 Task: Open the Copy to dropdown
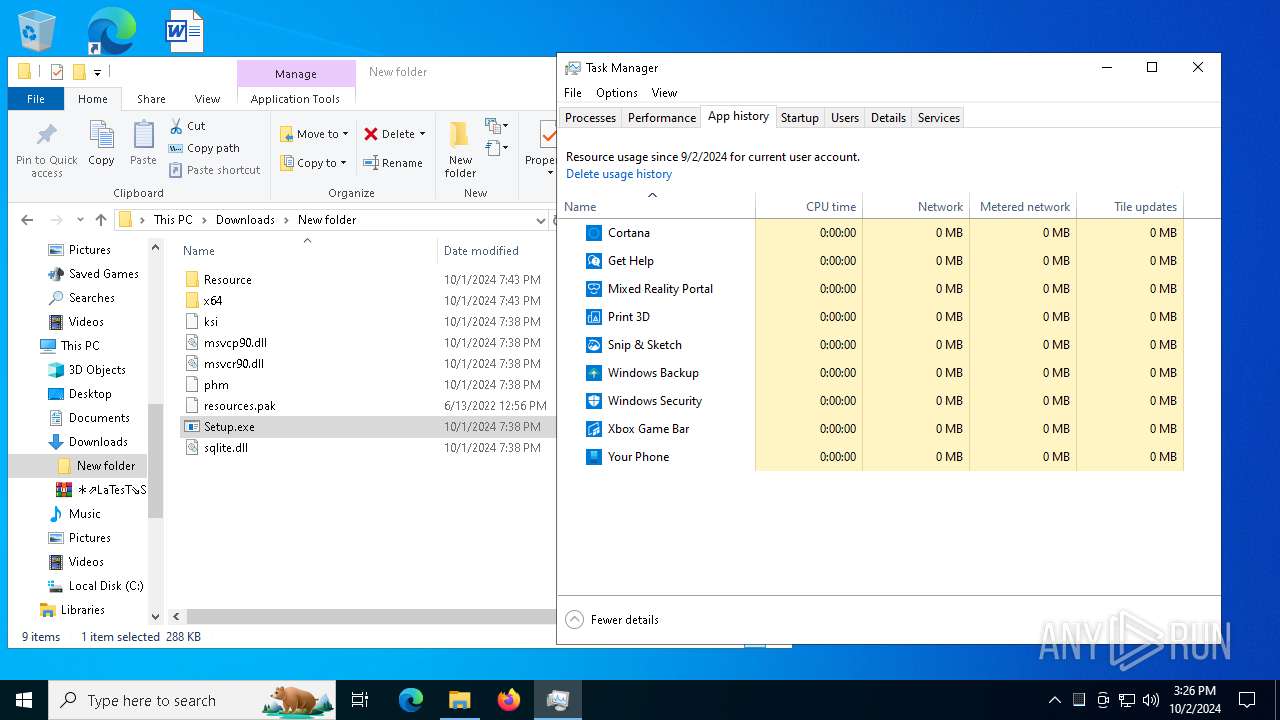click(314, 163)
